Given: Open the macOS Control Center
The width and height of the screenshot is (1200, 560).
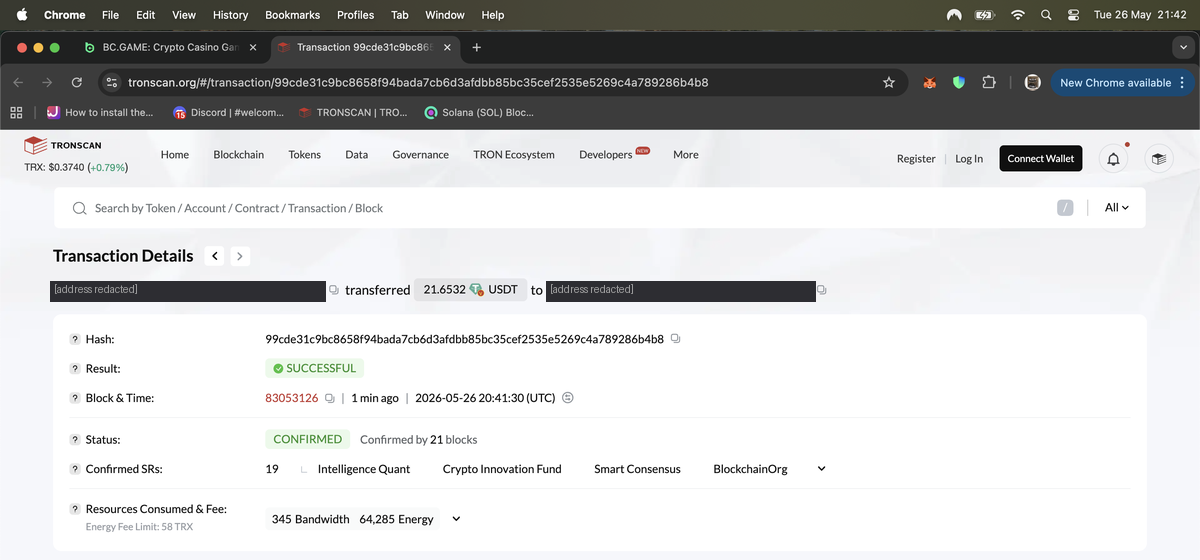Looking at the screenshot, I should click(x=1074, y=15).
